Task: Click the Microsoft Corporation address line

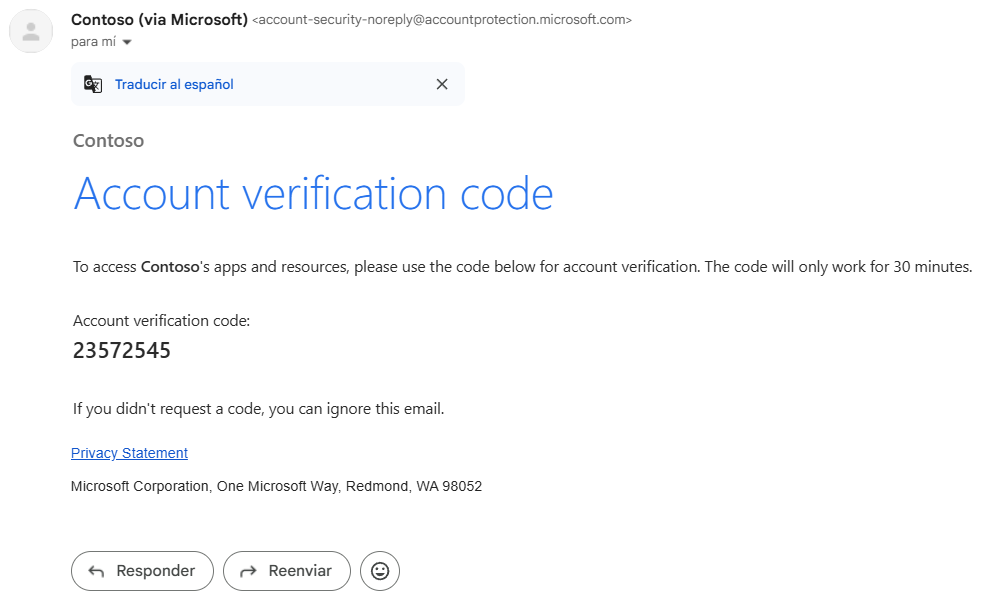Action: tap(276, 486)
